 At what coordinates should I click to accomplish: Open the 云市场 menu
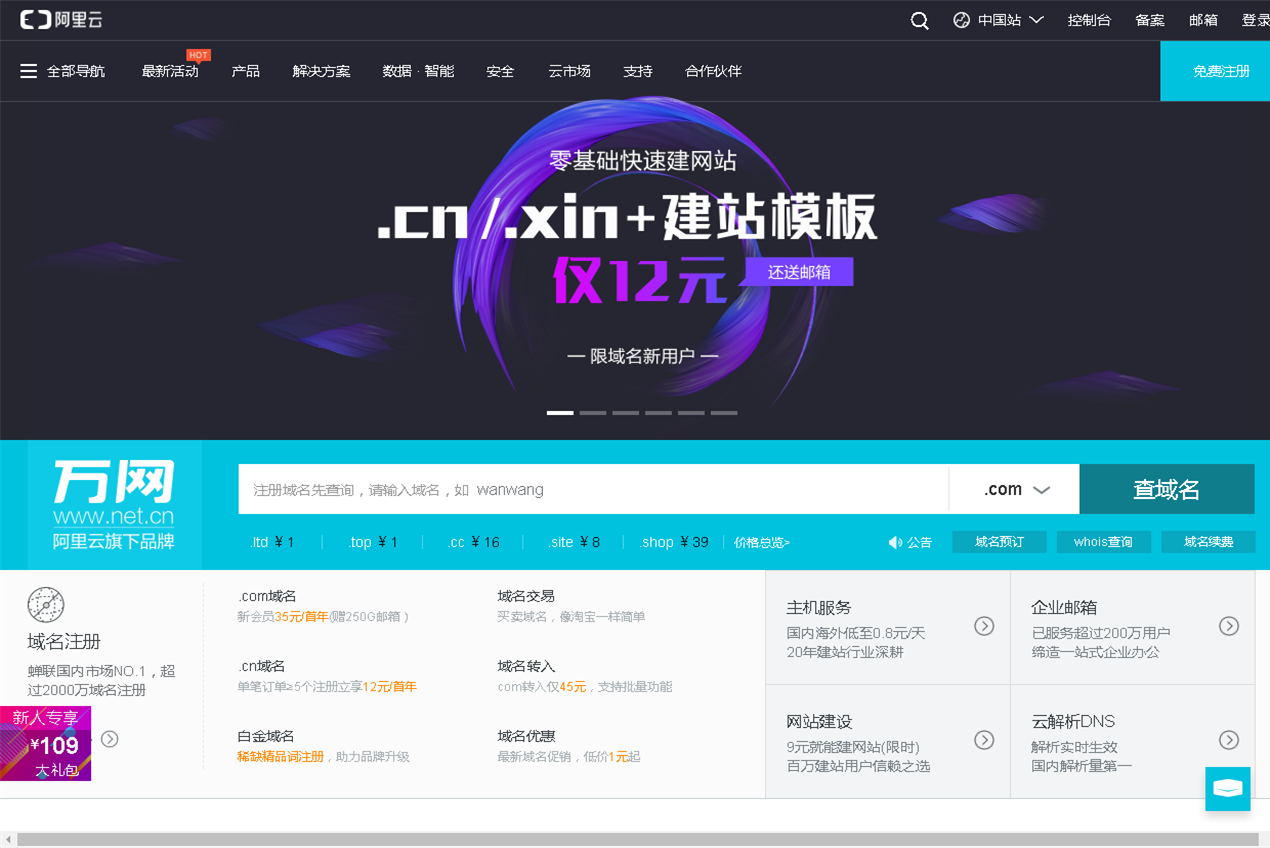pyautogui.click(x=569, y=71)
